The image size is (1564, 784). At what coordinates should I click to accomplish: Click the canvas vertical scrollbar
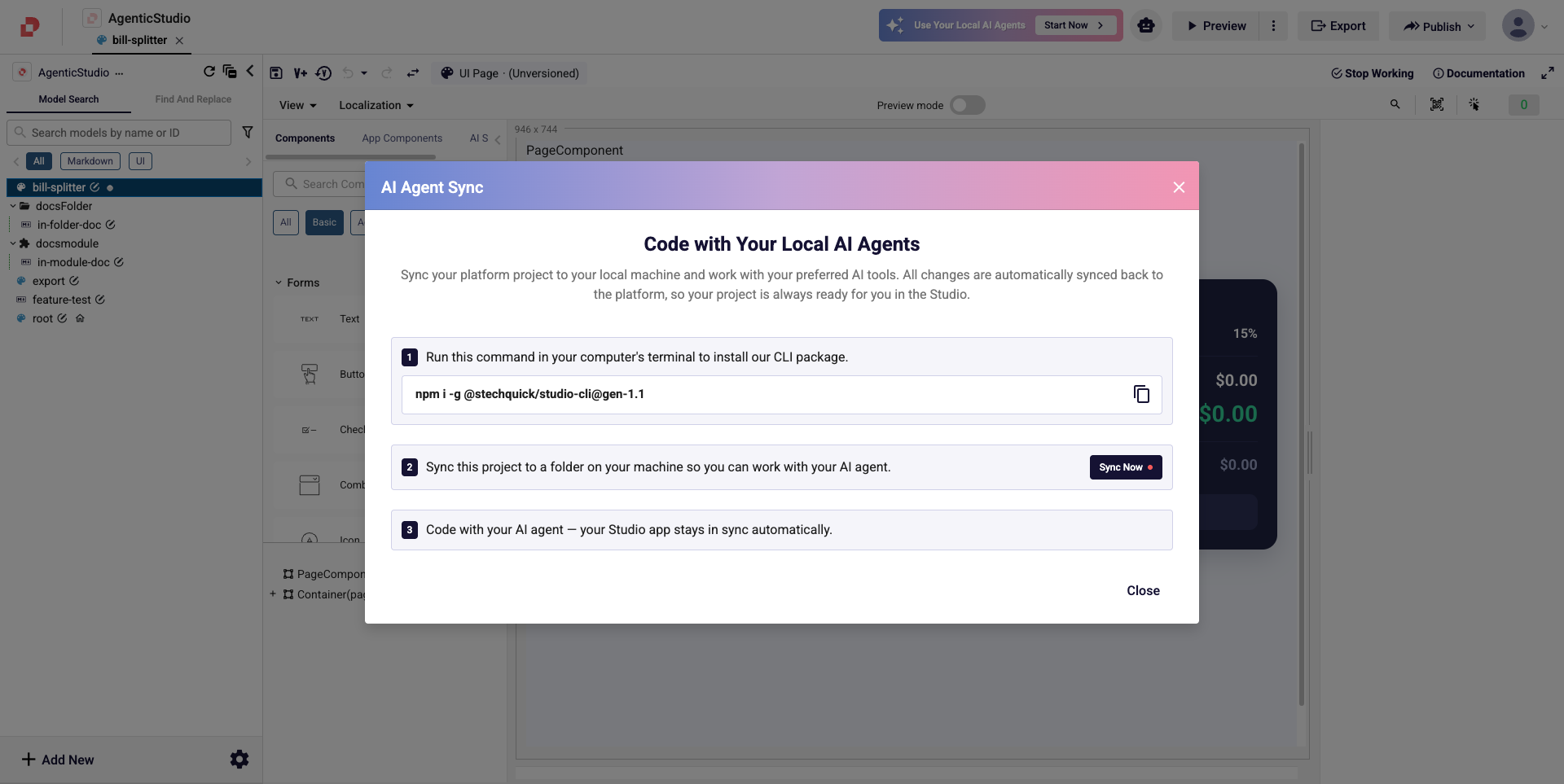point(1301,424)
